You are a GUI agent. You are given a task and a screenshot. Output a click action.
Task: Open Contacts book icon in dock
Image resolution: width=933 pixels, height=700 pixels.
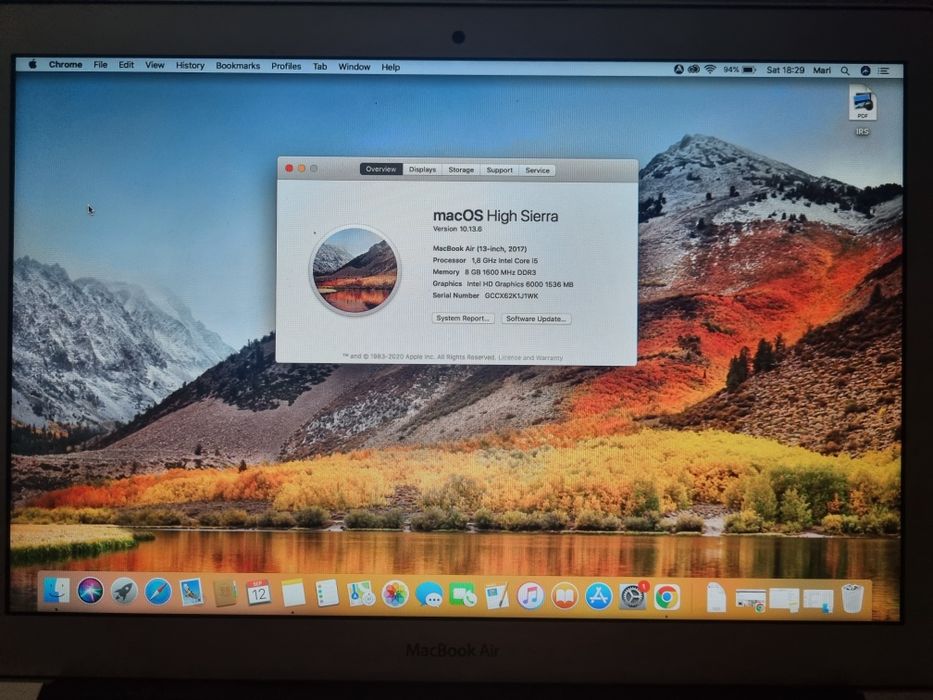[x=225, y=593]
